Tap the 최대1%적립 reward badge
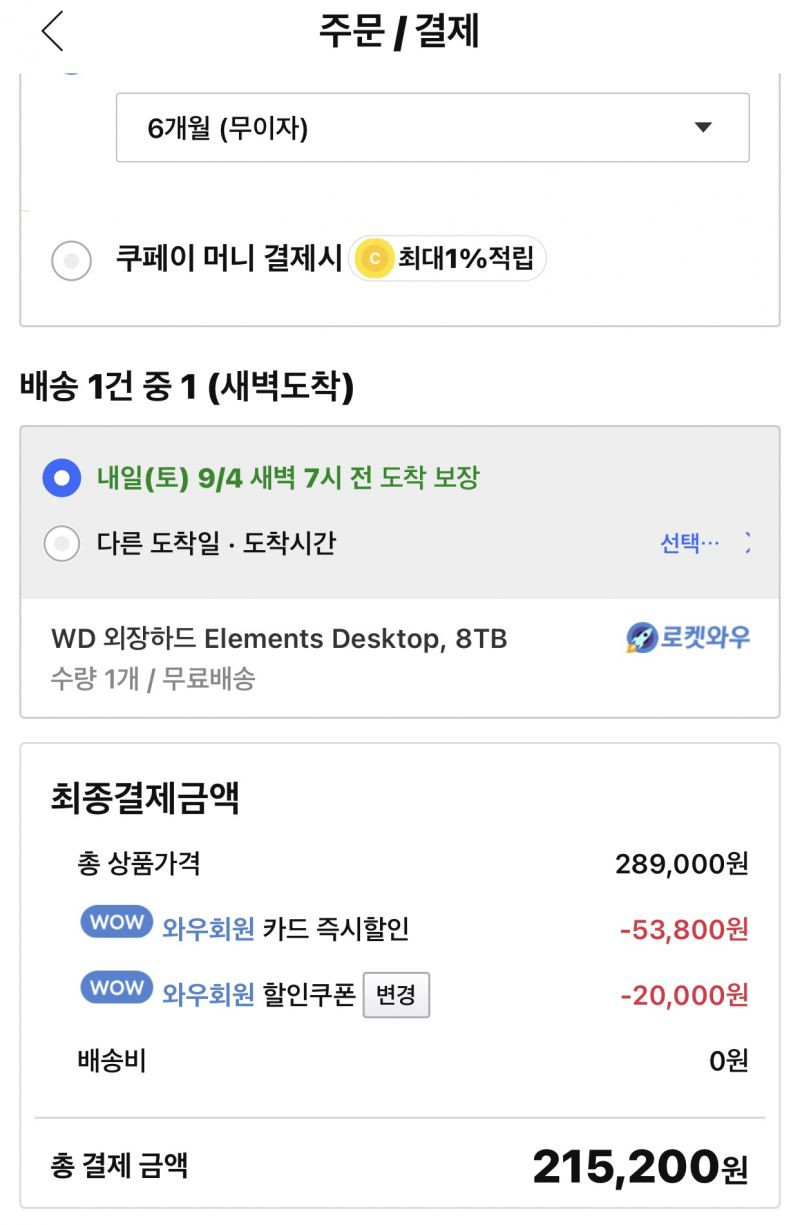Image resolution: width=800 pixels, height=1225 pixels. 447,260
